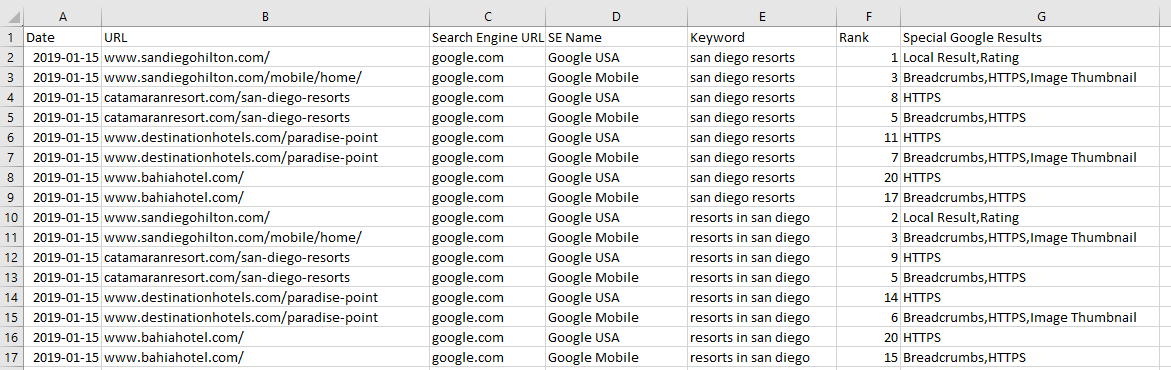
Task: Select column A header
Action: pyautogui.click(x=63, y=16)
